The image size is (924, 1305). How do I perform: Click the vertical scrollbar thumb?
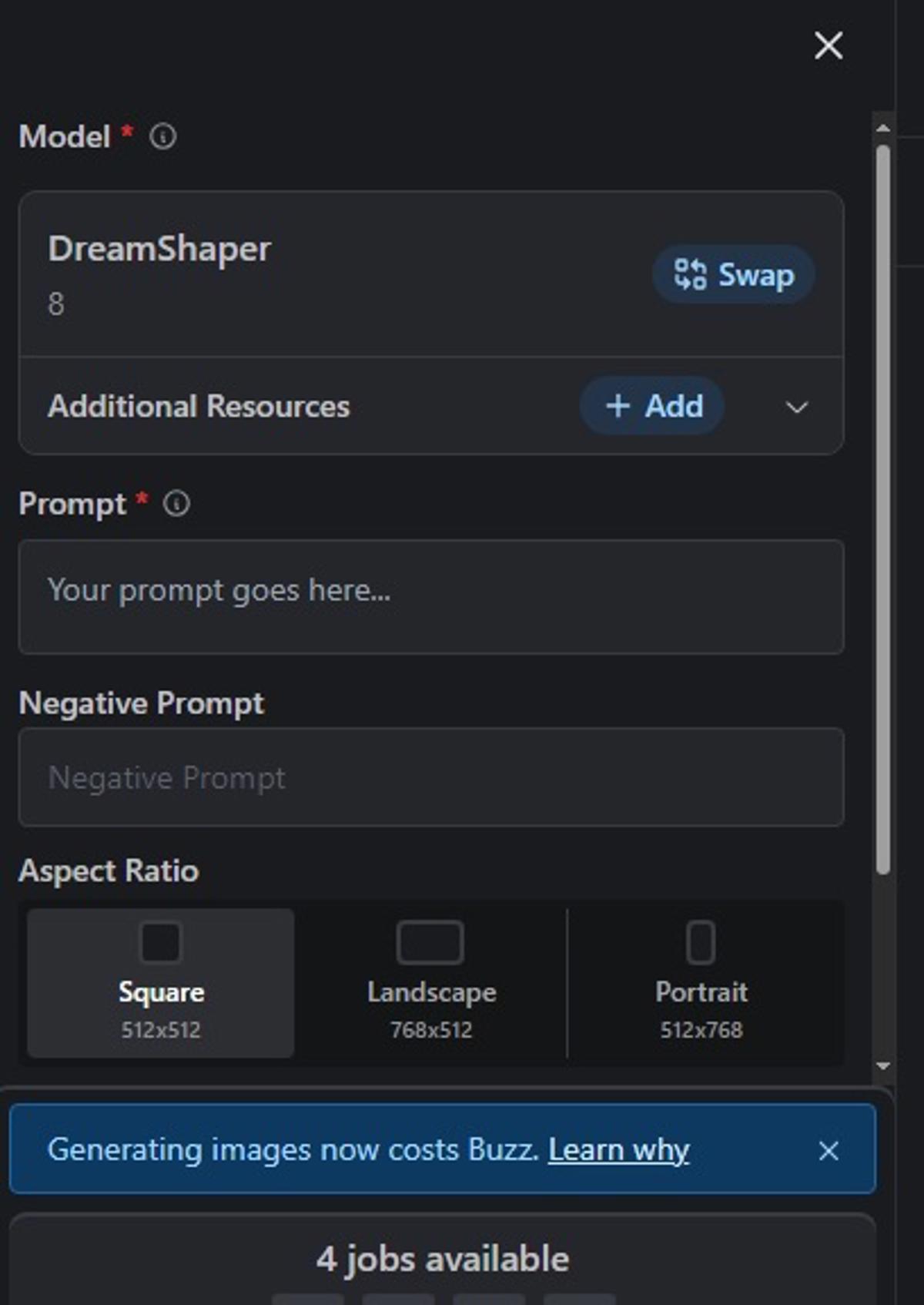(883, 509)
